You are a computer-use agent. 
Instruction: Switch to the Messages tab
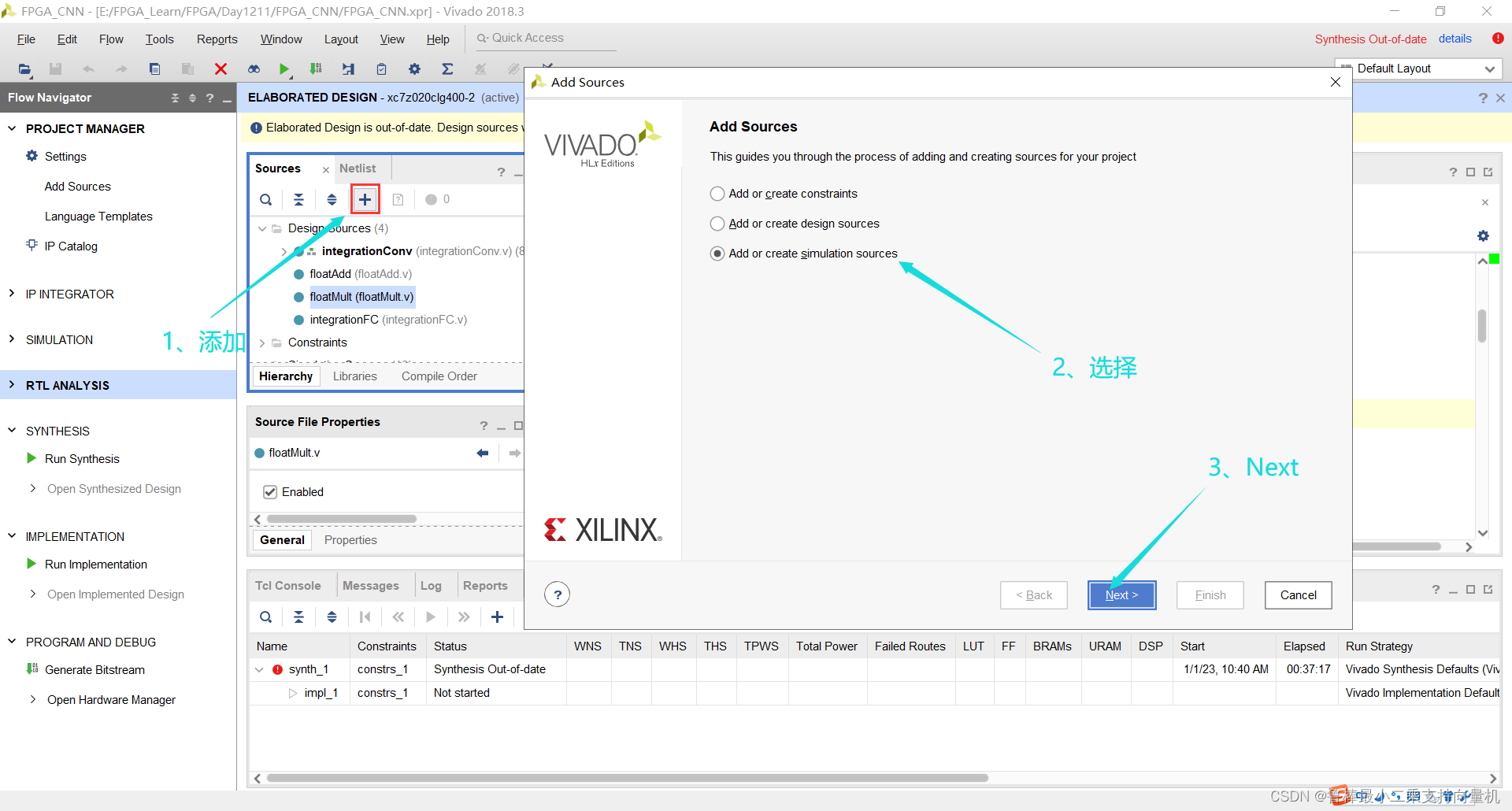tap(371, 586)
